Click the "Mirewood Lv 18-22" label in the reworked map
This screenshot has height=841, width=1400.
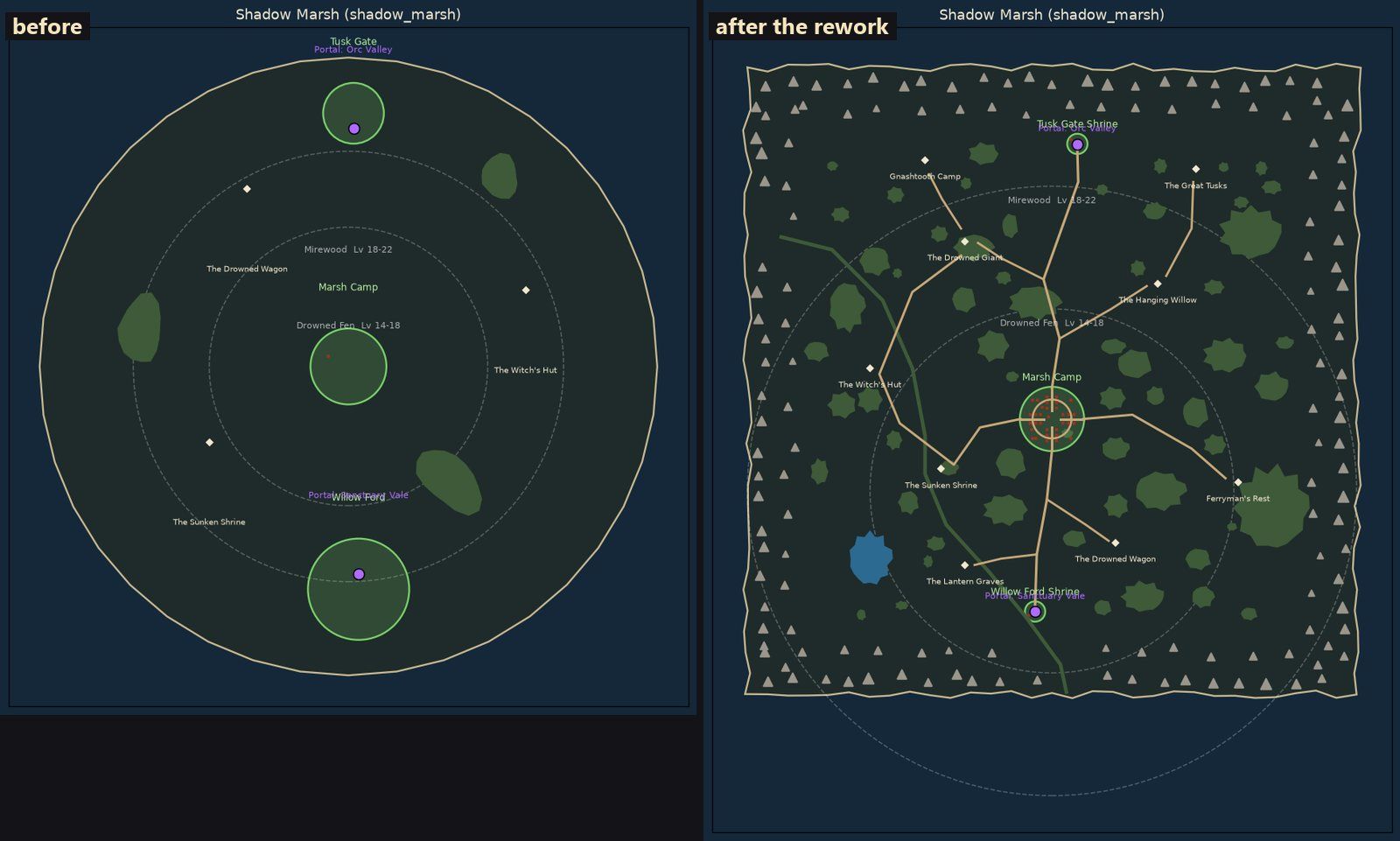(x=1052, y=200)
